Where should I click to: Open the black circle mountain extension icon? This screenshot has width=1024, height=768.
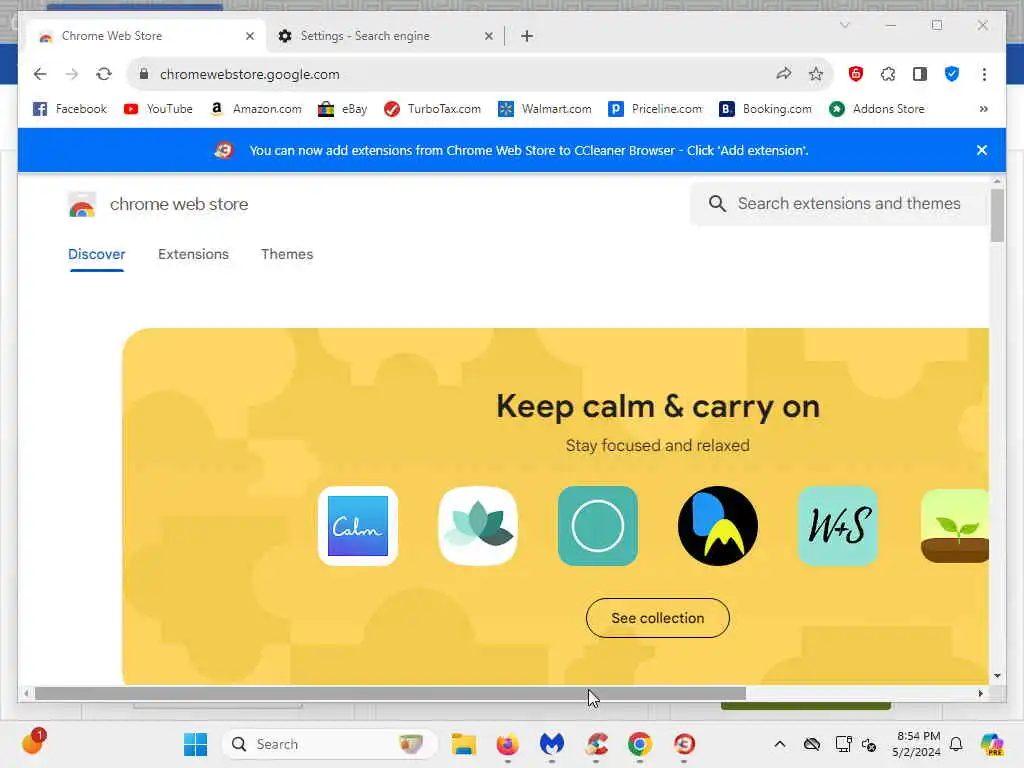tap(718, 526)
